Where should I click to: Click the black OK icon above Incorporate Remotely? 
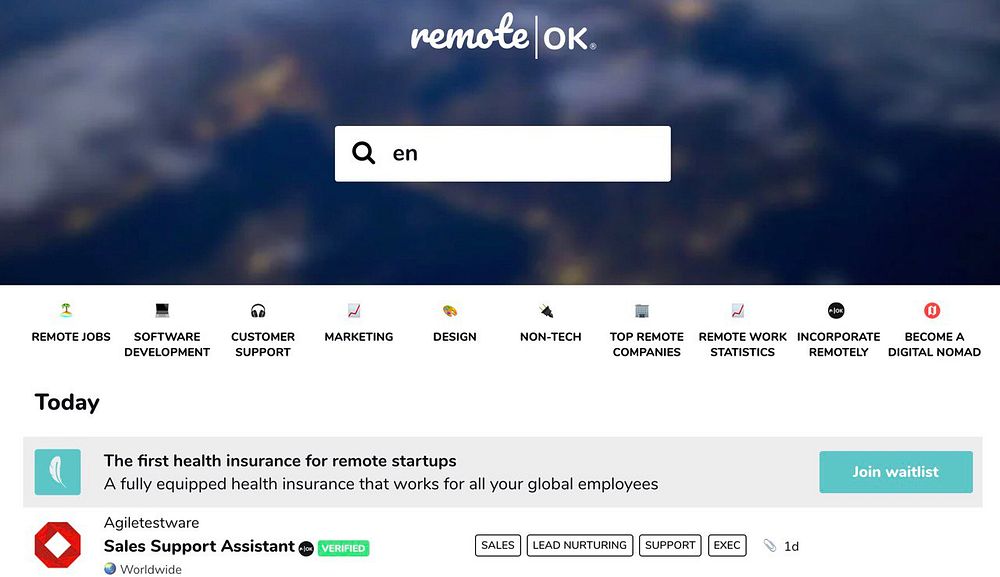coord(836,310)
